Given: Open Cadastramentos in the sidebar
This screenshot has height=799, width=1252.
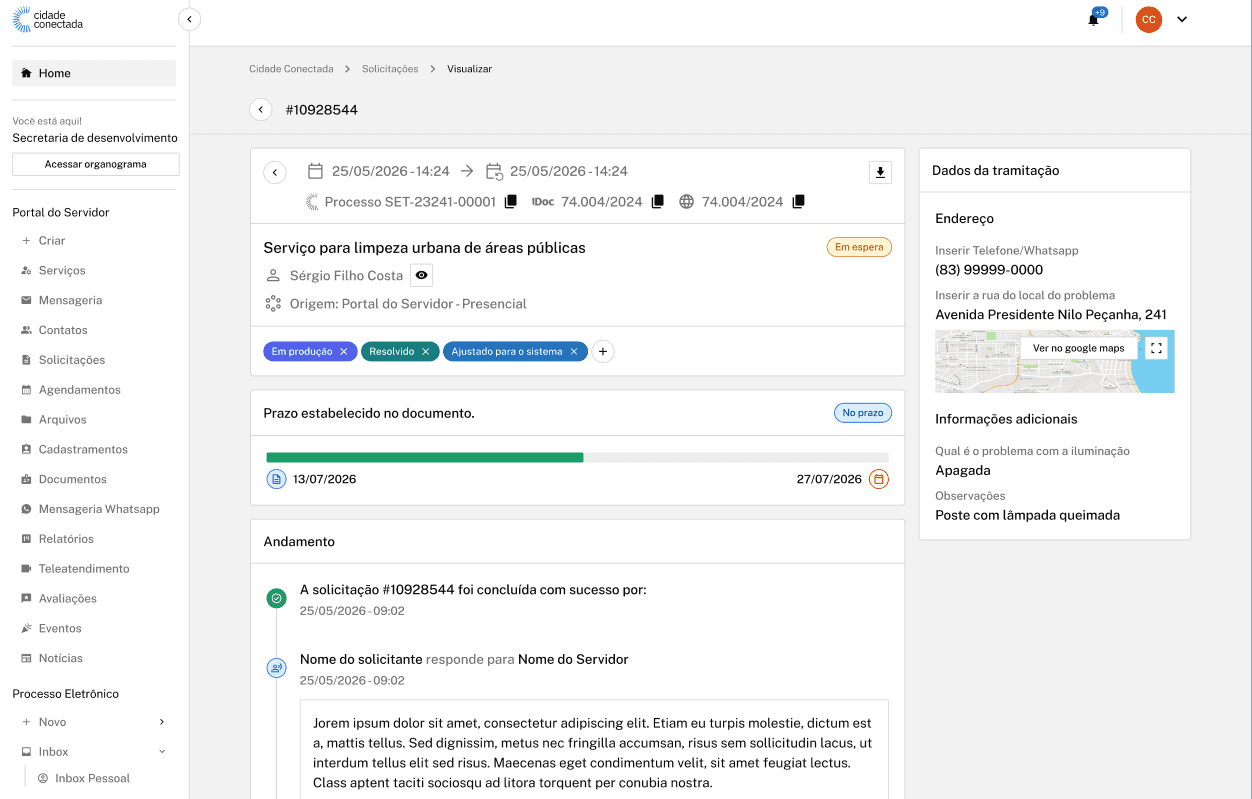Looking at the screenshot, I should 83,450.
